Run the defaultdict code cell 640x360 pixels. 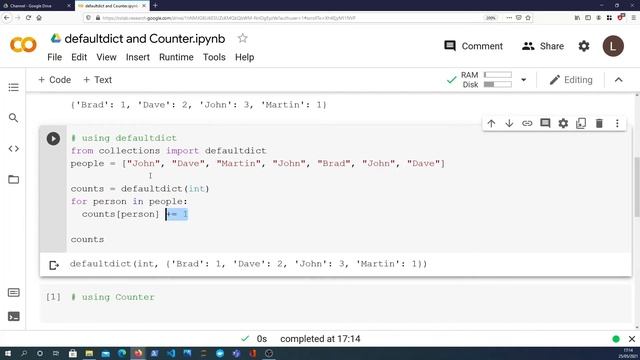click(x=53, y=138)
